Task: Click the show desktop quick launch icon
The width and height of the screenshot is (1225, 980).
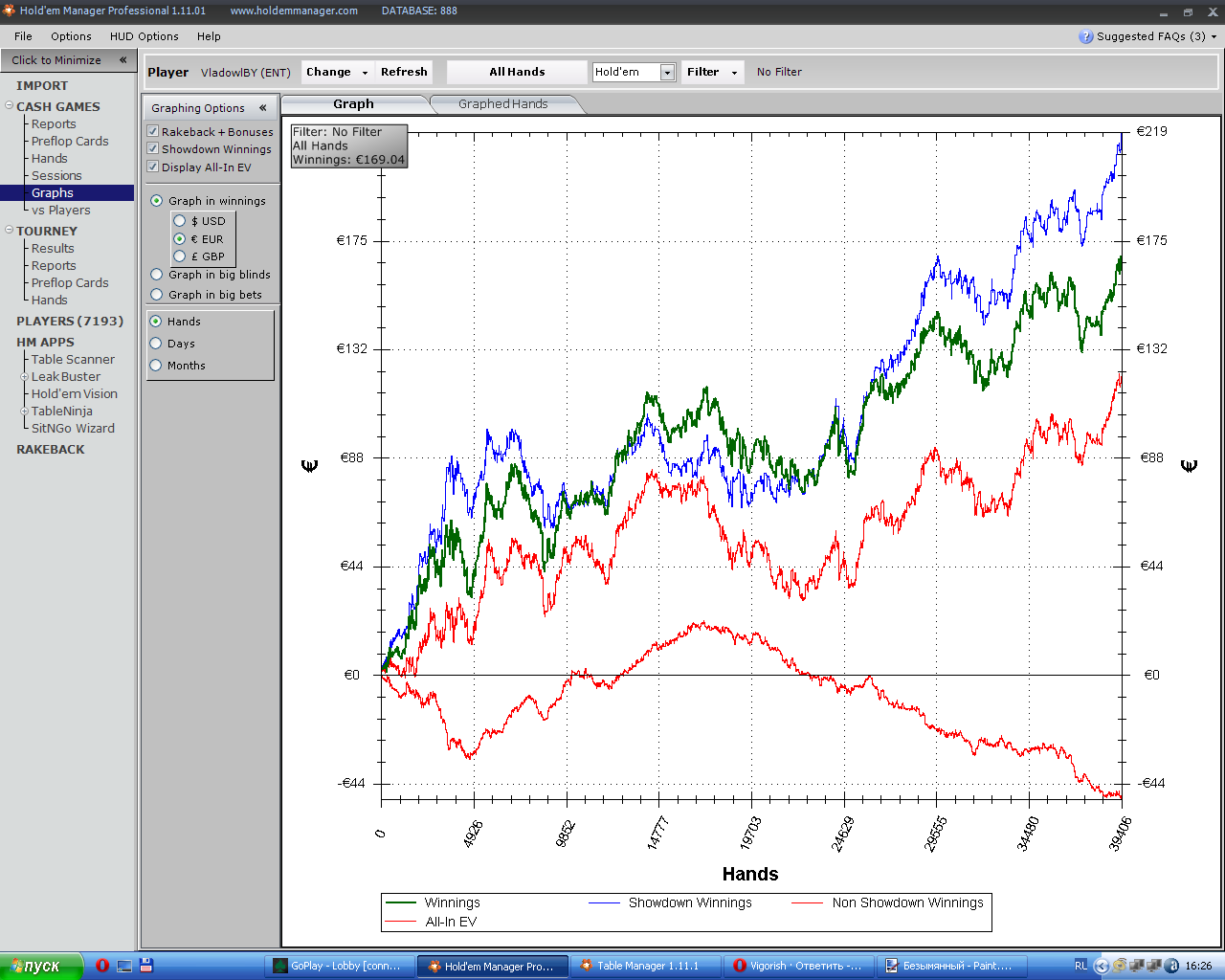Action: (x=124, y=966)
